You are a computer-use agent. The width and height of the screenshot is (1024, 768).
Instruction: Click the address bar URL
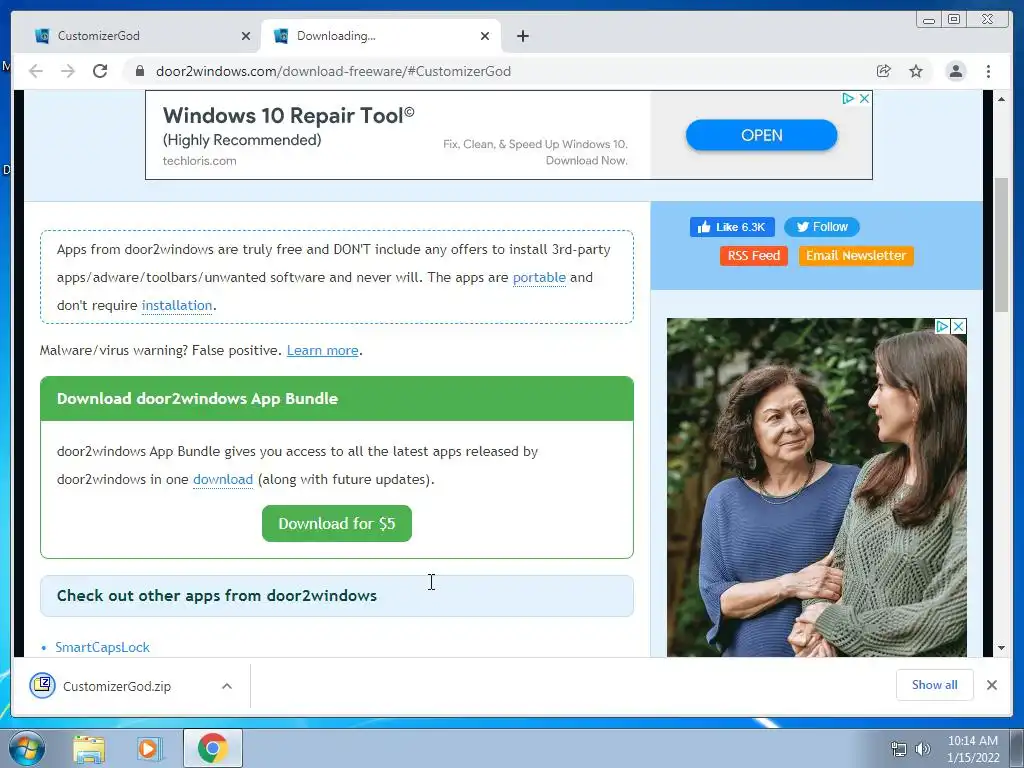[333, 71]
